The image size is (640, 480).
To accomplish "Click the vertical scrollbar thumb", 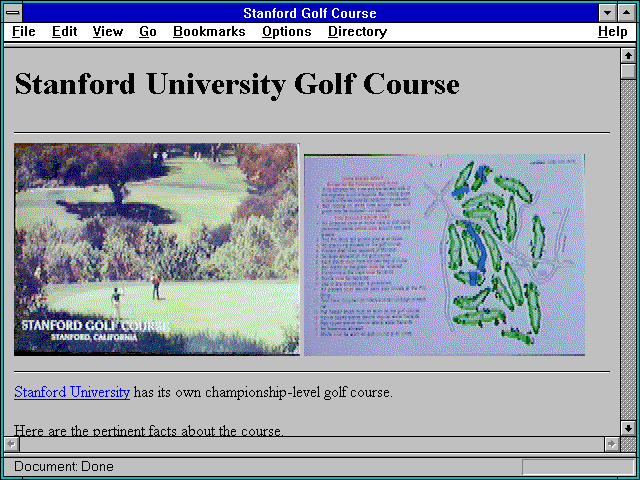I will click(628, 71).
